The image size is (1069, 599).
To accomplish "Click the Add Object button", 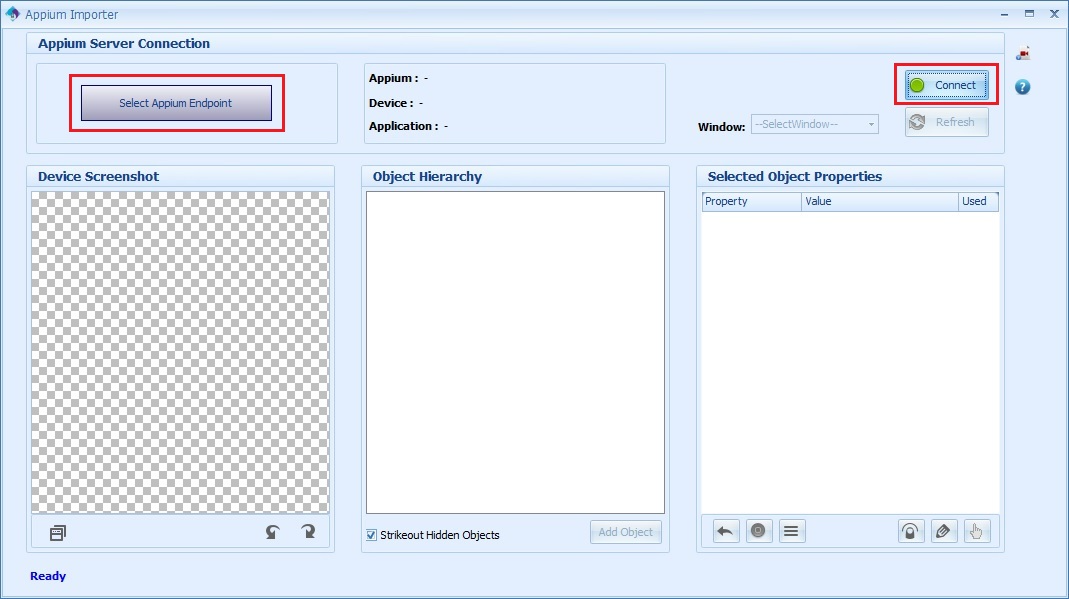I will click(625, 532).
